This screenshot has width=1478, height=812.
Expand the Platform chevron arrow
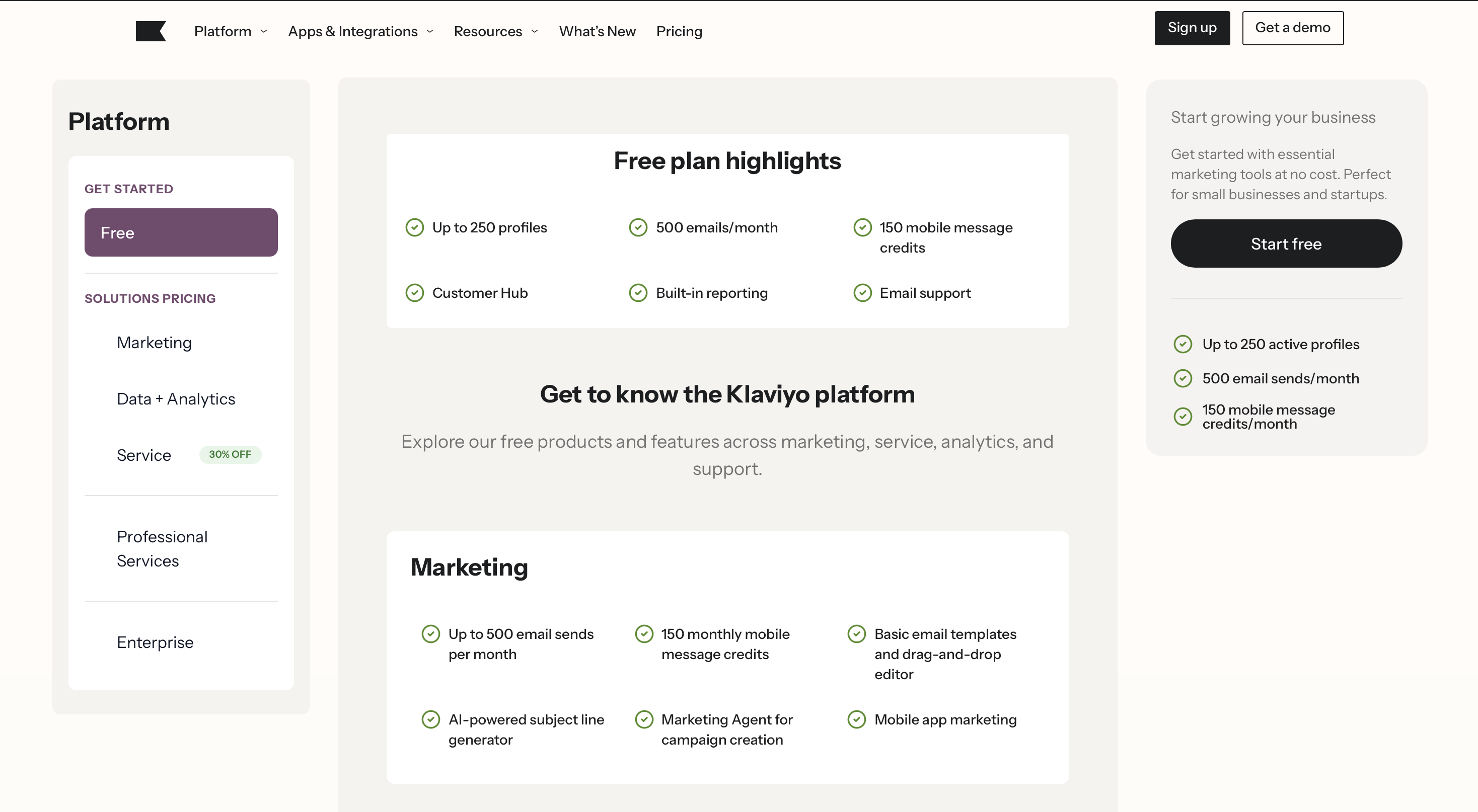pyautogui.click(x=264, y=32)
